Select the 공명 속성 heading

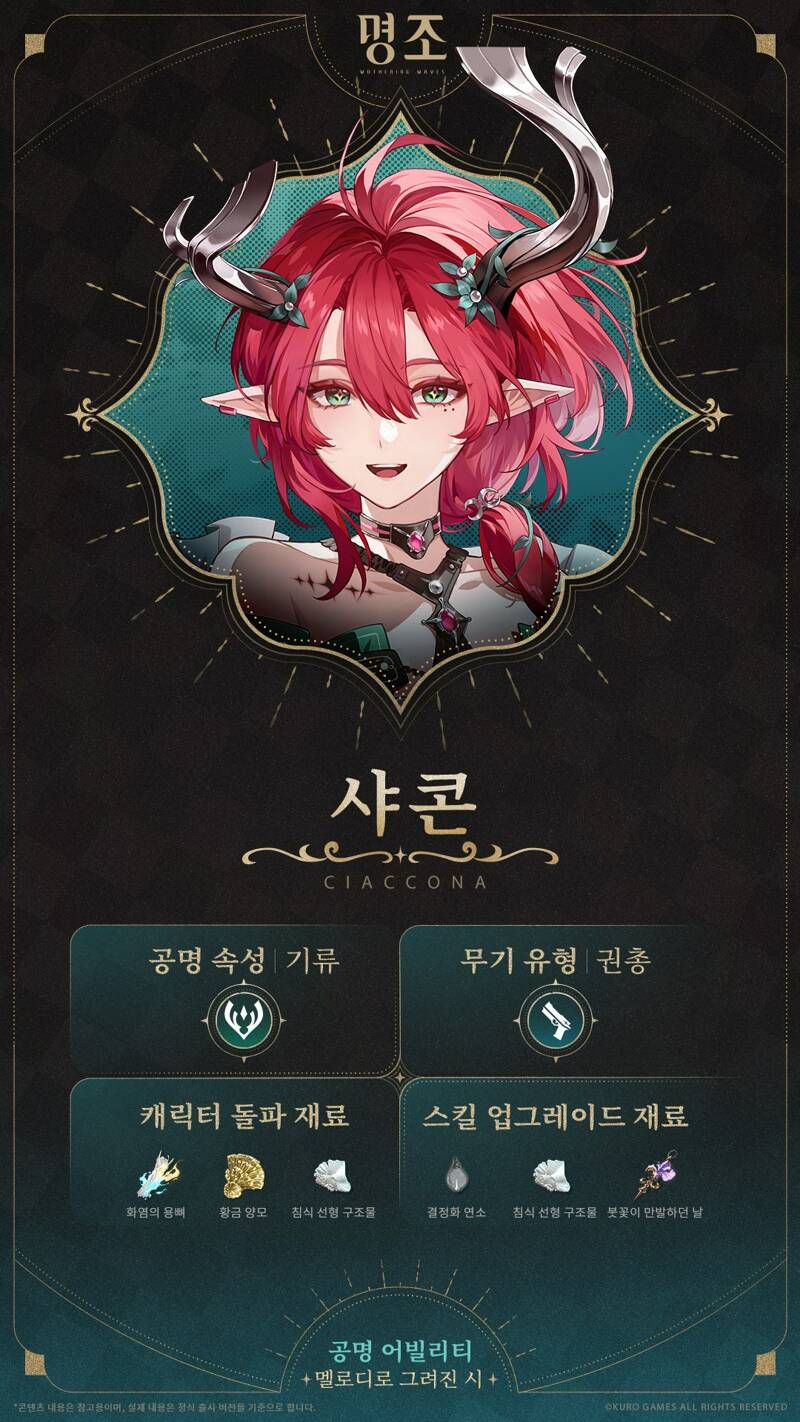click(x=205, y=961)
